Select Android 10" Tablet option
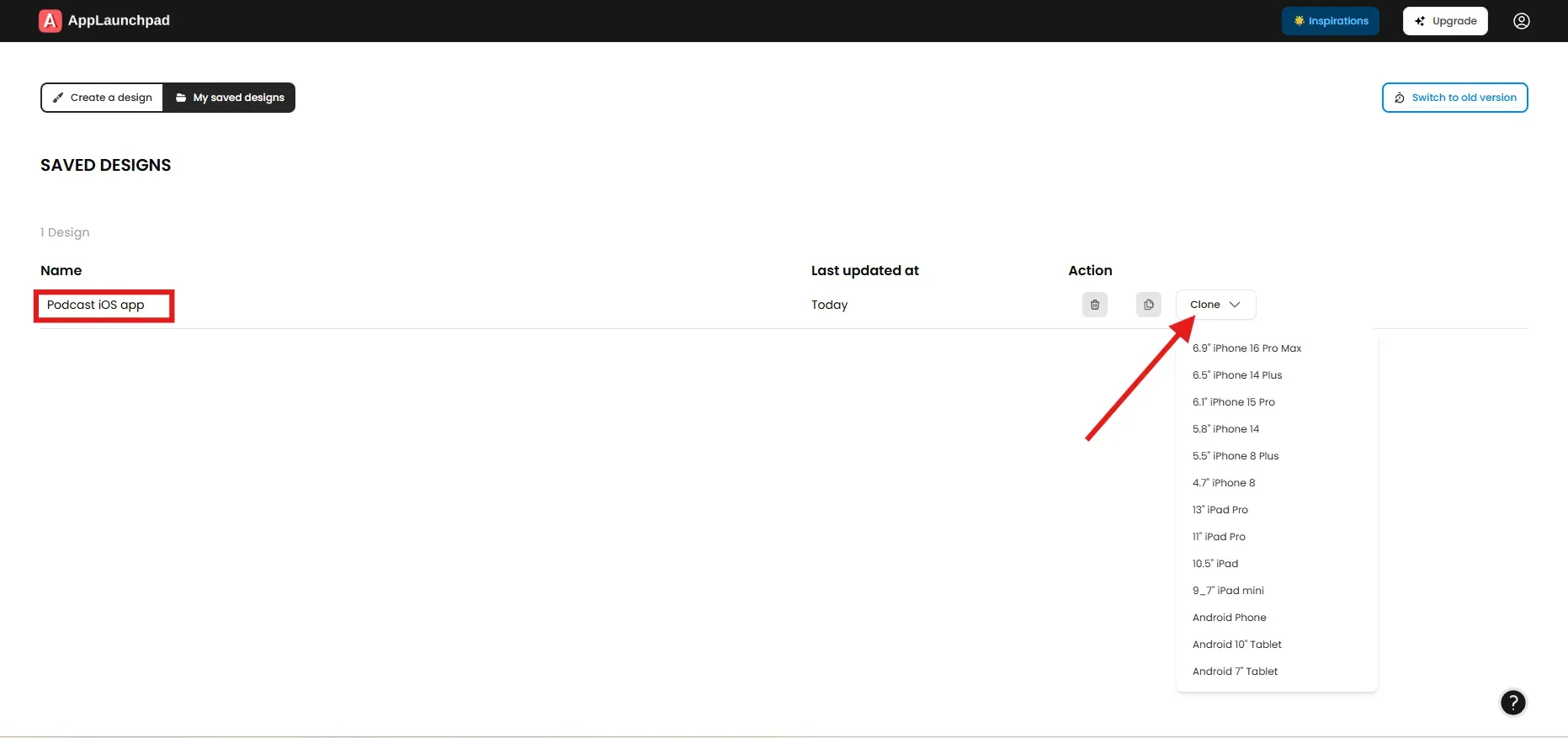This screenshot has width=1568, height=738. coord(1236,645)
